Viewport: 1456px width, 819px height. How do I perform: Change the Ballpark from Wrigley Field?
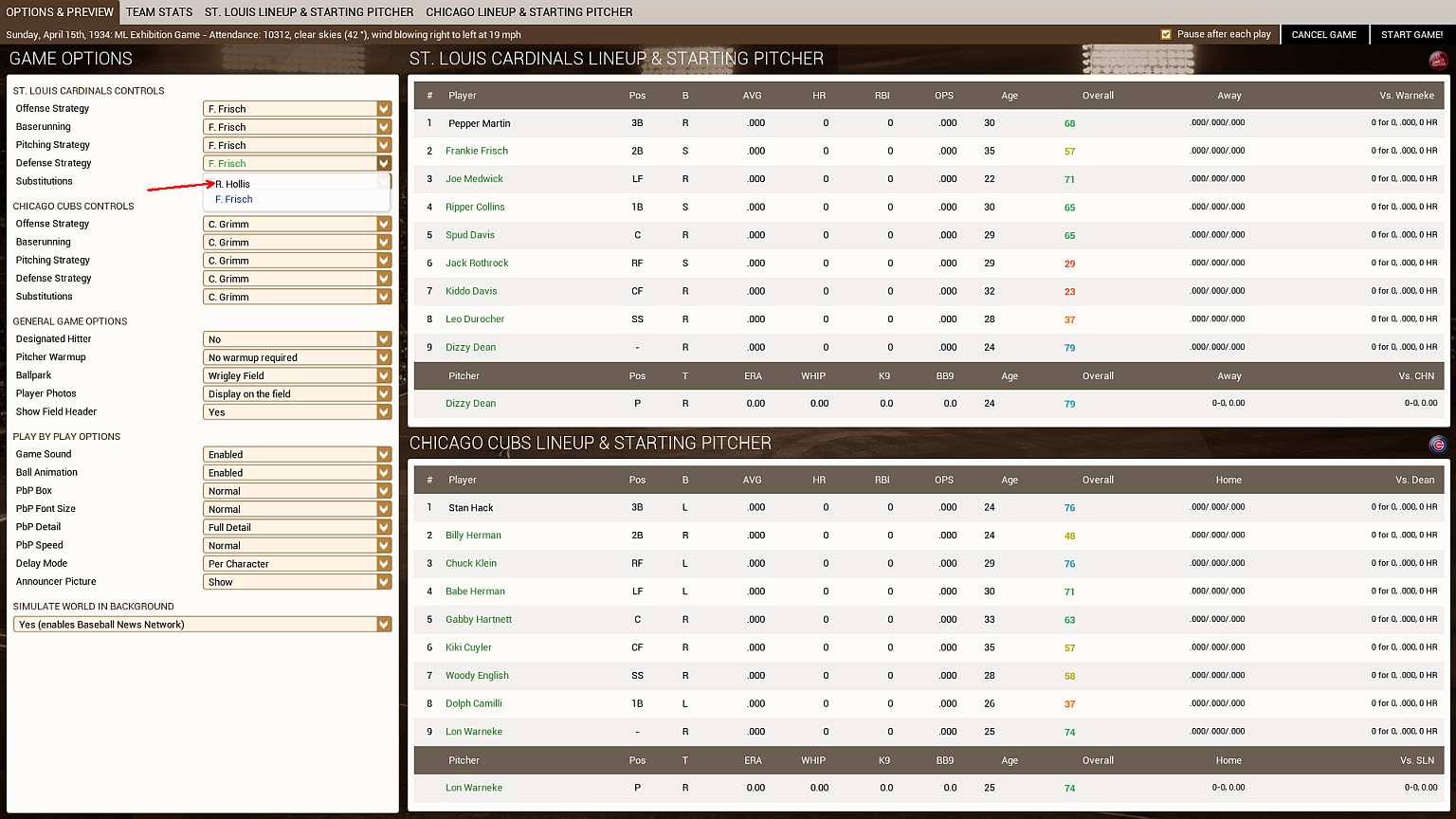coord(297,375)
